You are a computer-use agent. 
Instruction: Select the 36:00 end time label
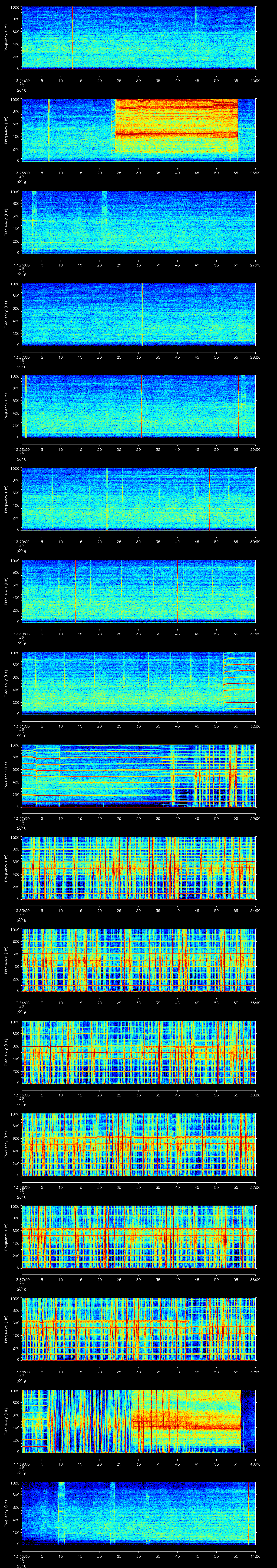(x=255, y=1095)
